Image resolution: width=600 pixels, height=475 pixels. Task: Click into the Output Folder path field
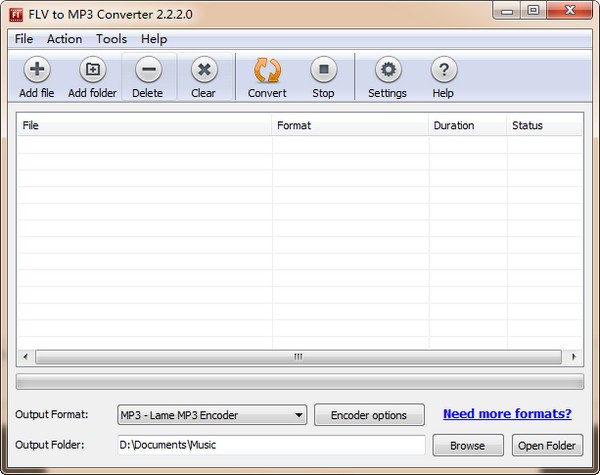(x=271, y=445)
